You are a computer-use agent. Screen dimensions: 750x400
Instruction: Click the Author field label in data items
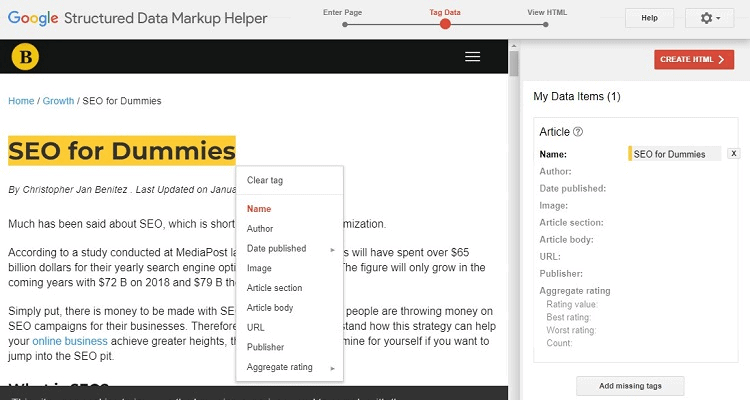[555, 171]
